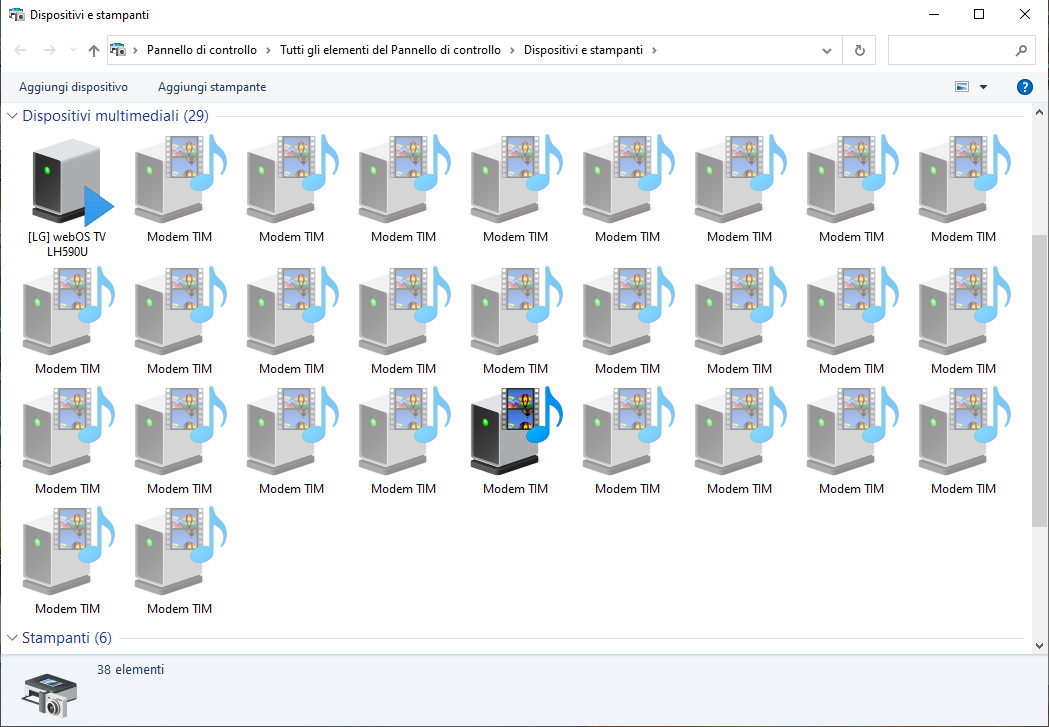This screenshot has width=1049, height=727.
Task: Collapse the Stampanti group chevron
Action: pos(12,638)
